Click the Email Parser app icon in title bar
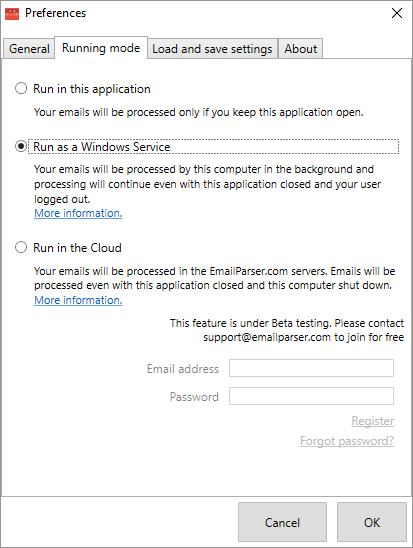The width and height of the screenshot is (413, 548). pos(12,14)
